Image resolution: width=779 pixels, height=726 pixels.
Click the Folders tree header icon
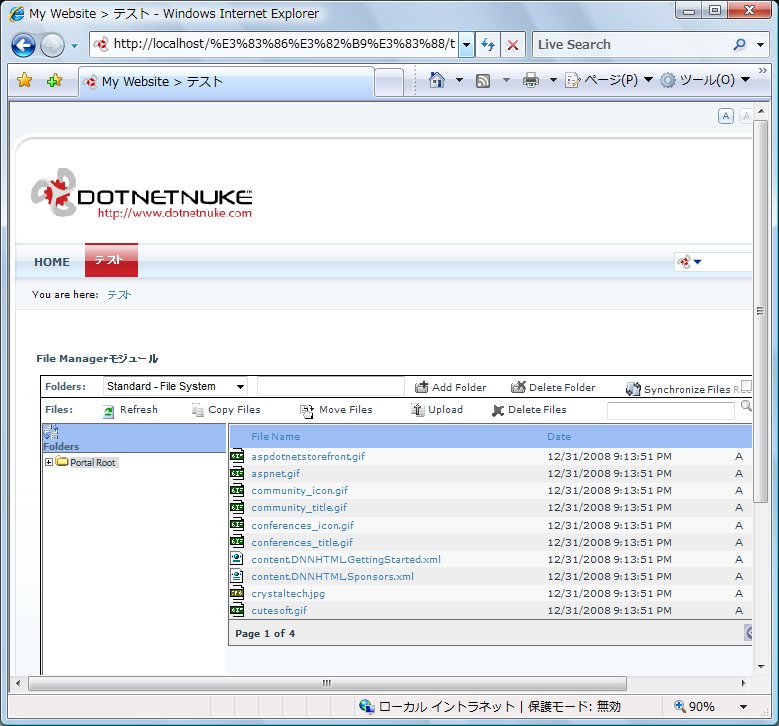[51, 432]
